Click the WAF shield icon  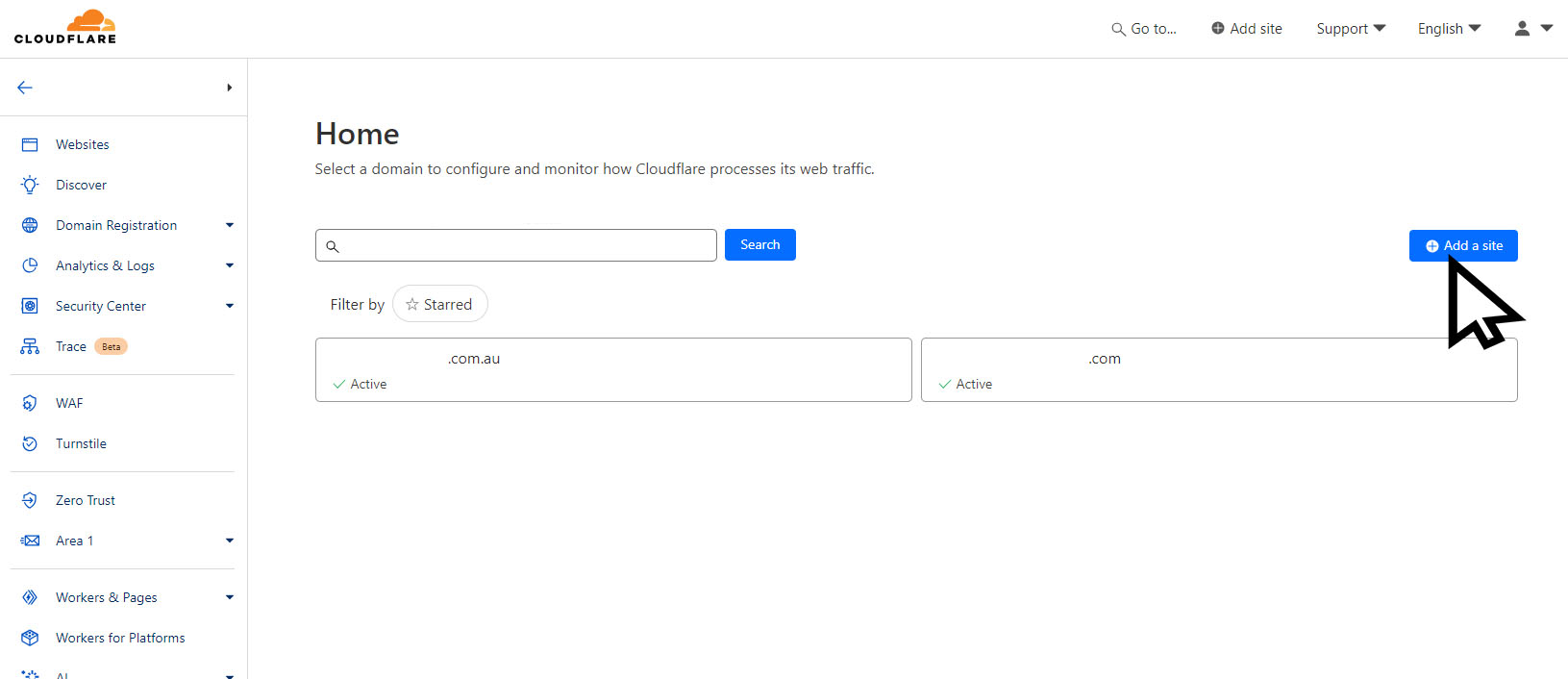pos(30,403)
